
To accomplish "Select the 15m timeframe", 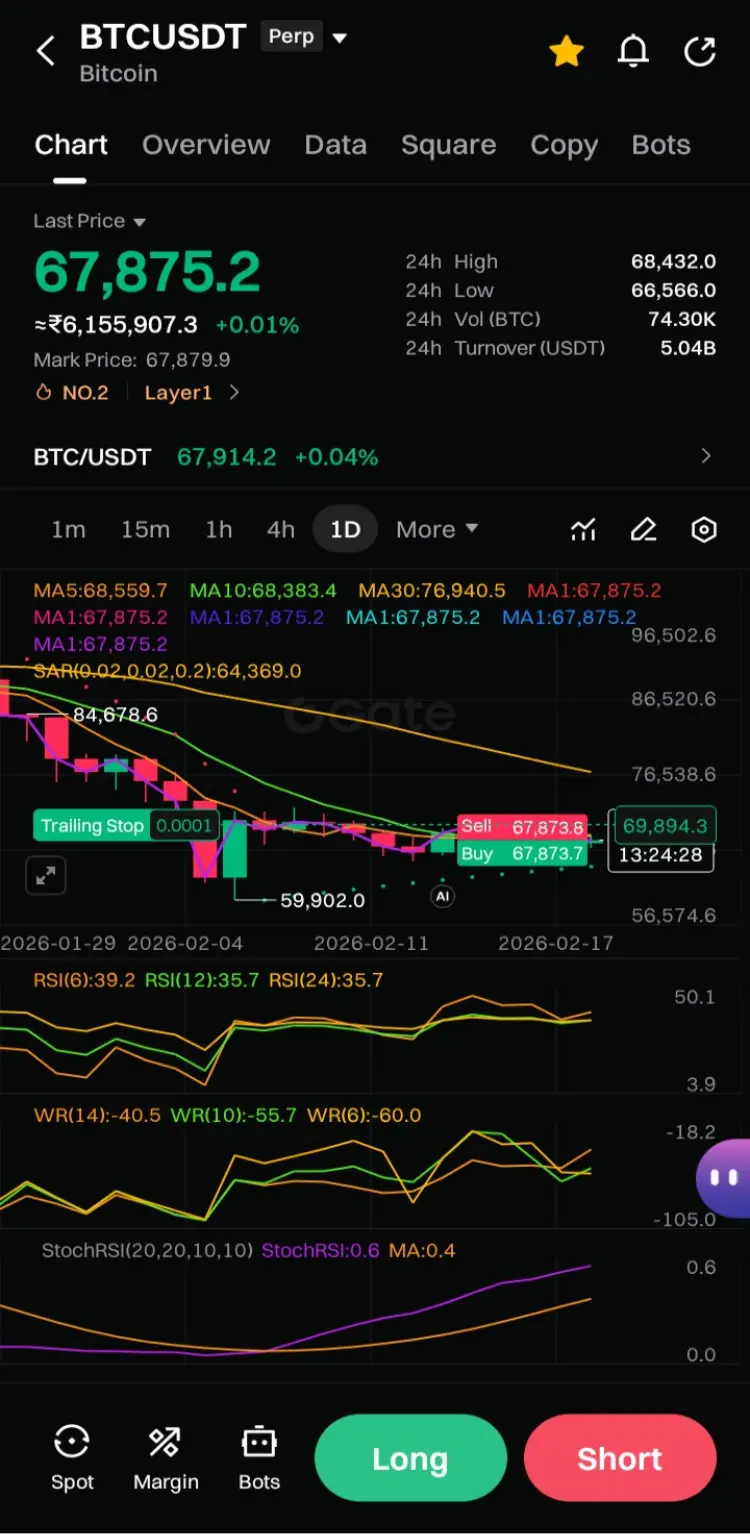I will tap(145, 530).
